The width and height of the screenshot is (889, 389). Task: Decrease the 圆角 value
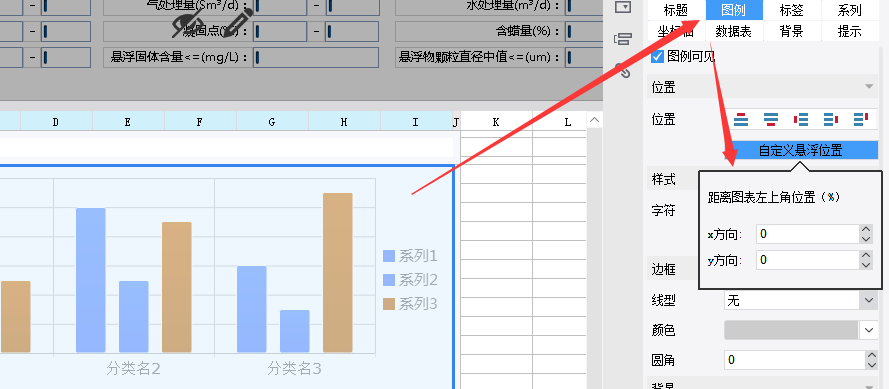(x=871, y=365)
